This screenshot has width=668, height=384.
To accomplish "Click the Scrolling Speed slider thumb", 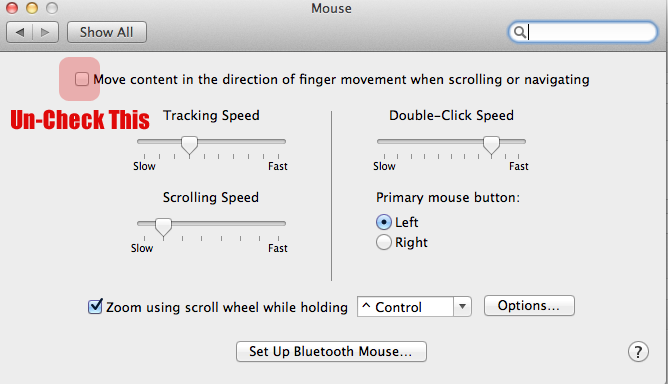I will pos(163,227).
